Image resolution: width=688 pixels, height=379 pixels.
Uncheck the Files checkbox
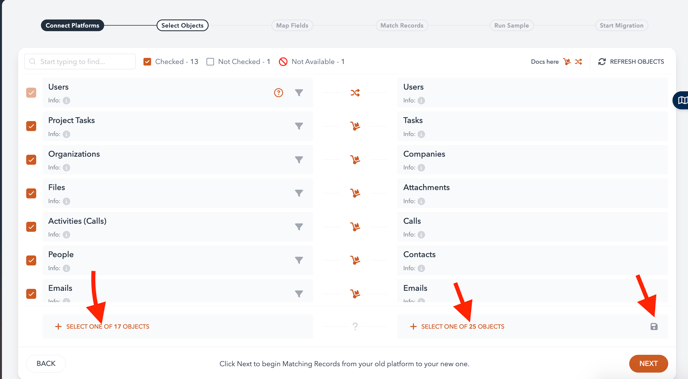pos(31,193)
